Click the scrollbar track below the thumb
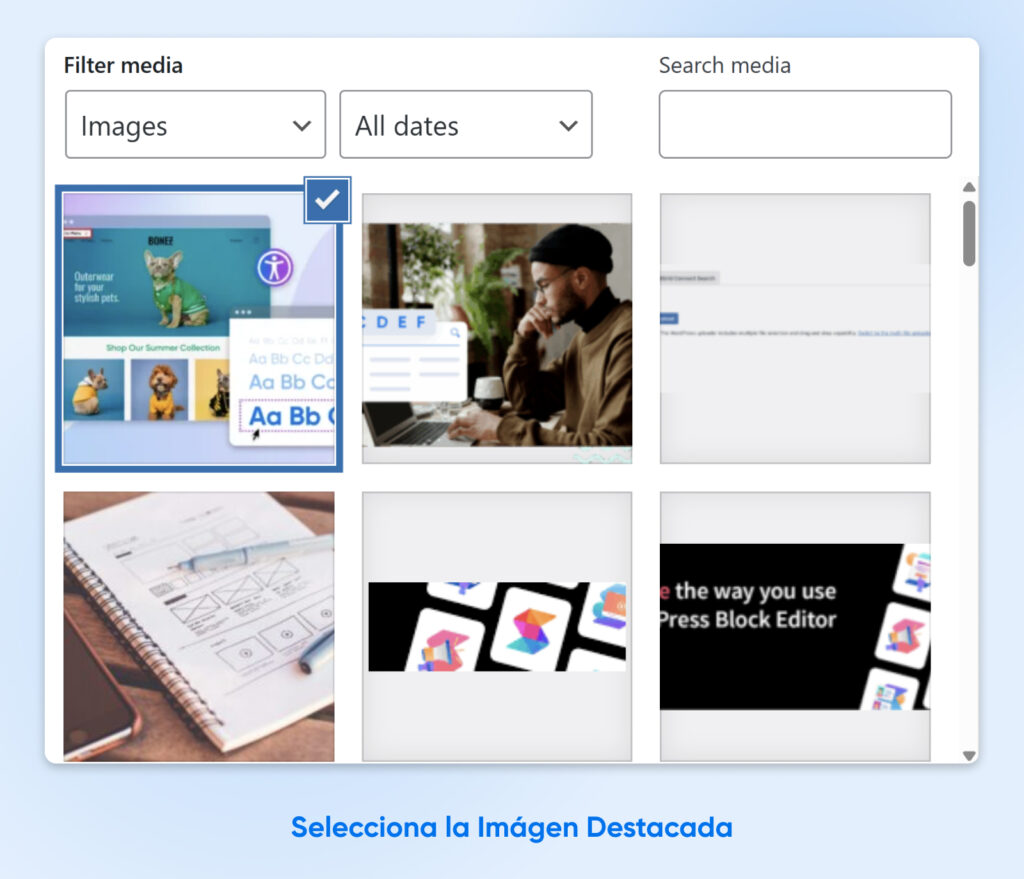 pos(967,500)
